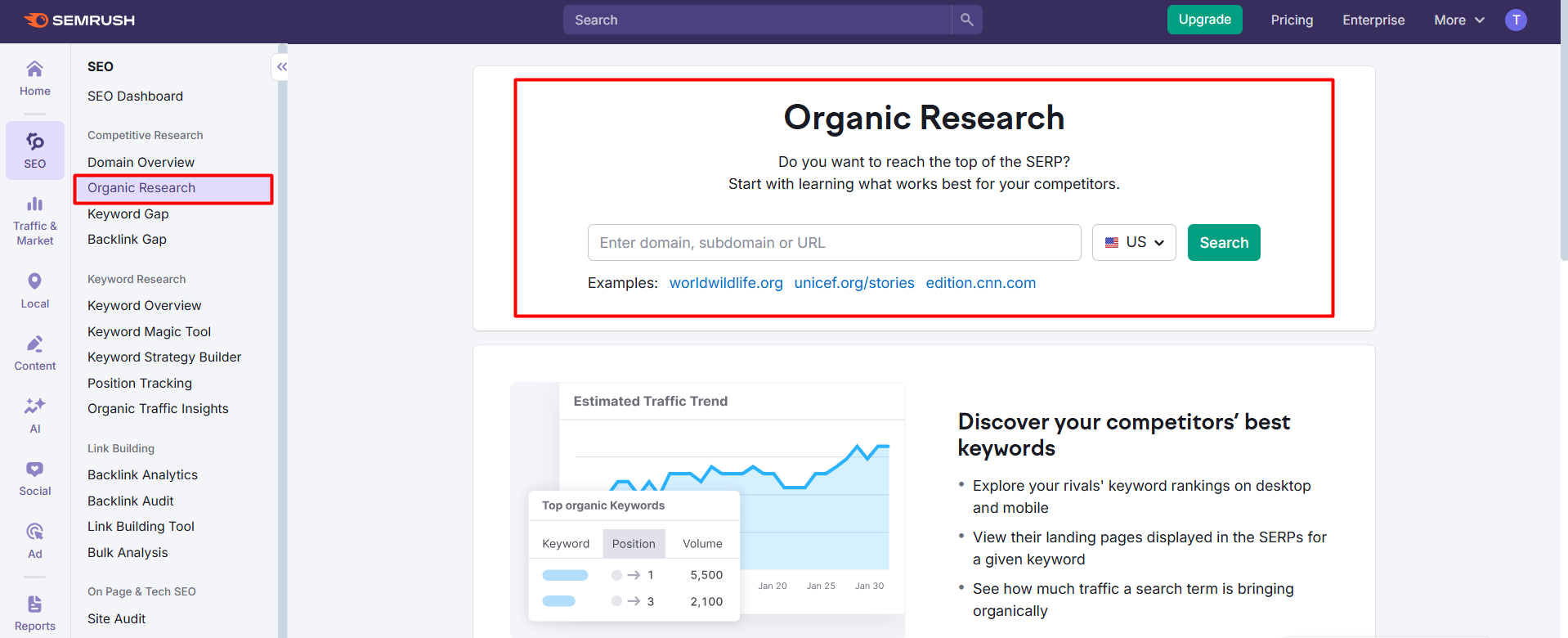Image resolution: width=1568 pixels, height=638 pixels.
Task: Open SEO Dashboard
Action: tap(136, 97)
